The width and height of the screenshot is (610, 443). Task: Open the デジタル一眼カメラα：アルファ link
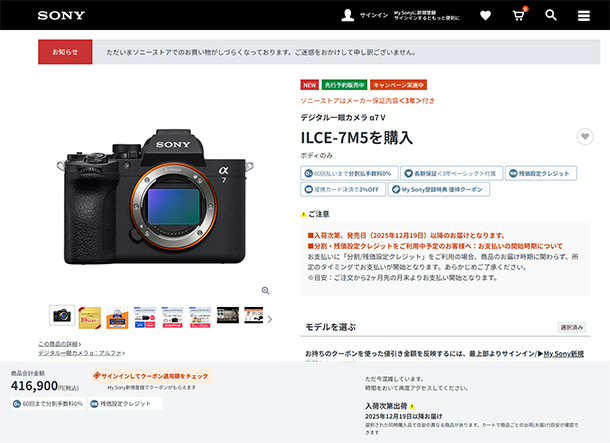pos(81,353)
